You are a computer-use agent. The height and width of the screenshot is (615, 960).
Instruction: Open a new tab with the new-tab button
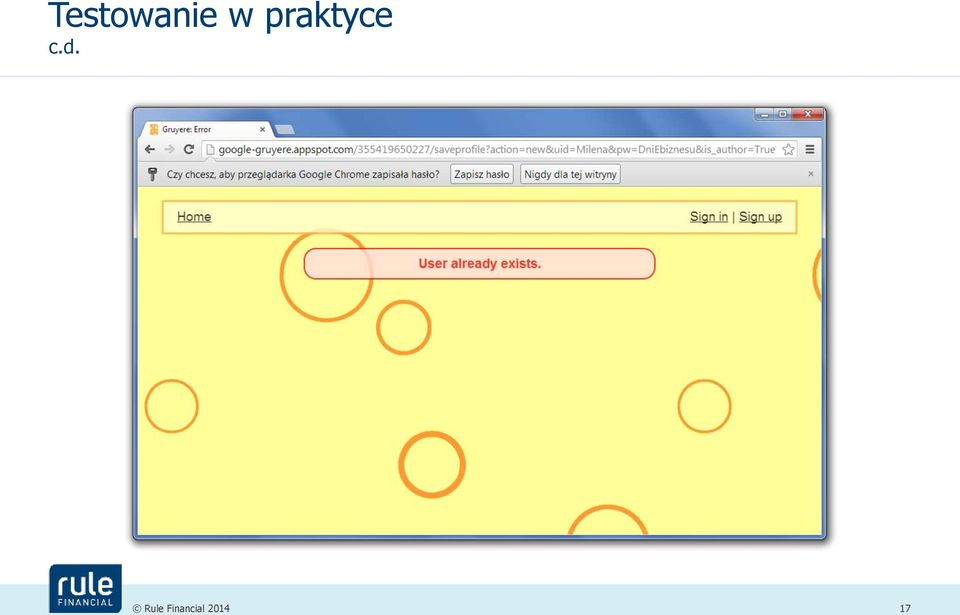[x=285, y=129]
